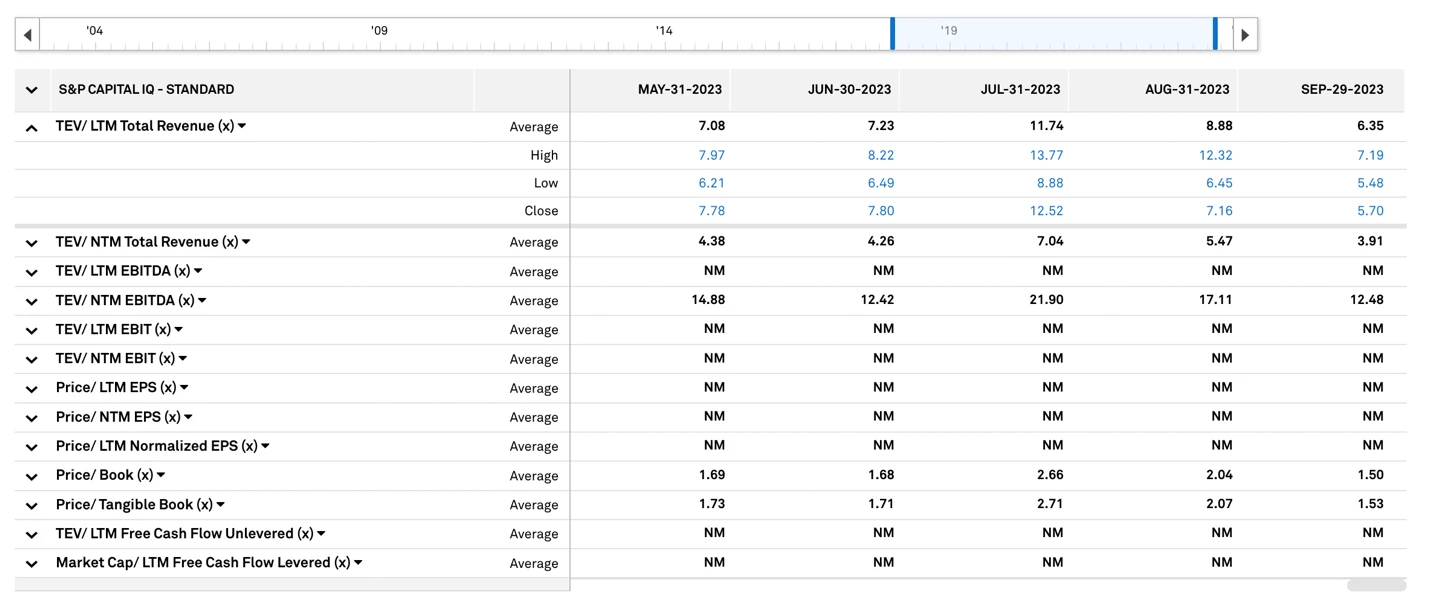1430x614 pixels.
Task: Click right handle of timeline range selector
Action: tap(1215, 33)
